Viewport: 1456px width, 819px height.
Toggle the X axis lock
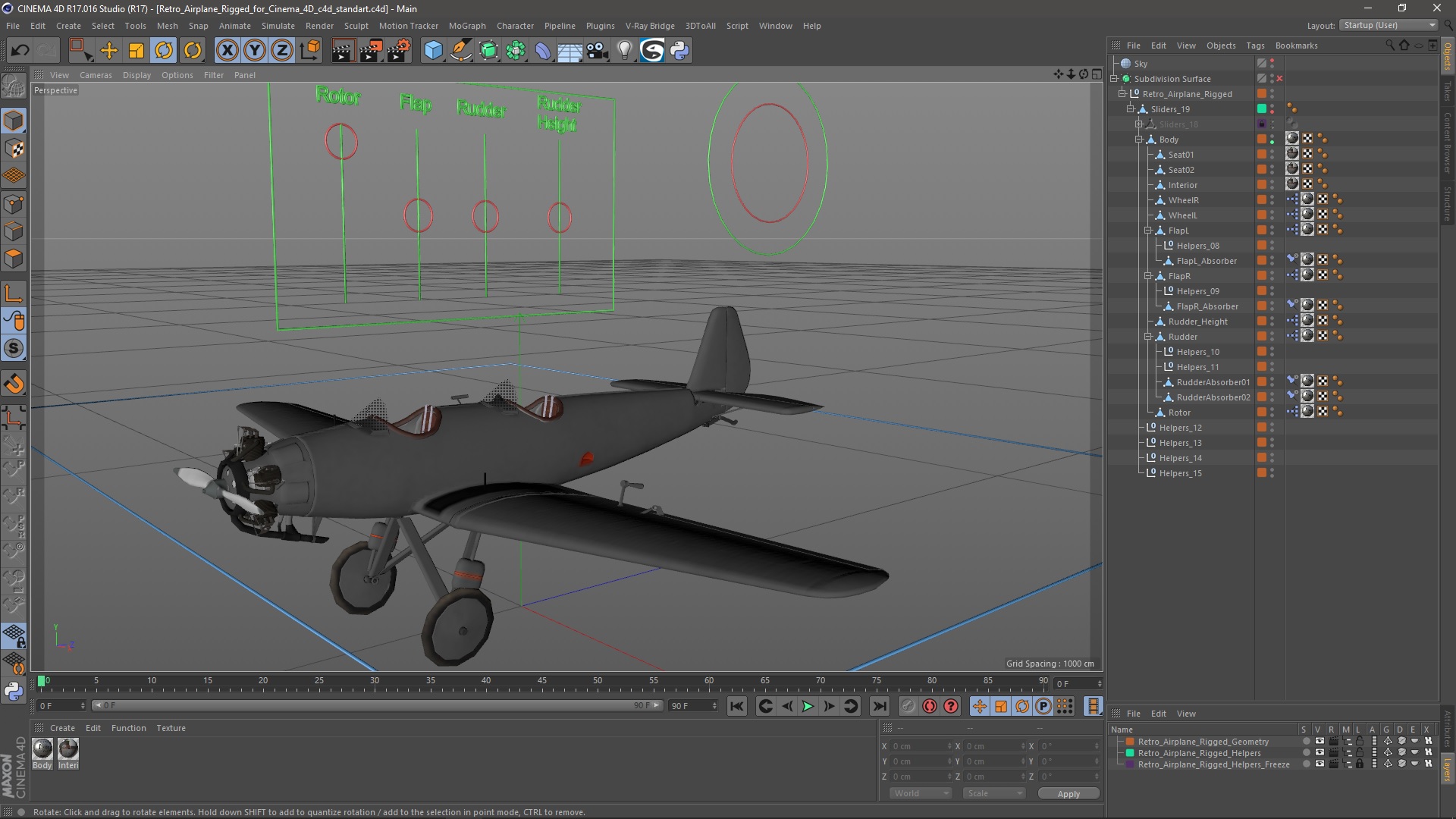coord(227,51)
